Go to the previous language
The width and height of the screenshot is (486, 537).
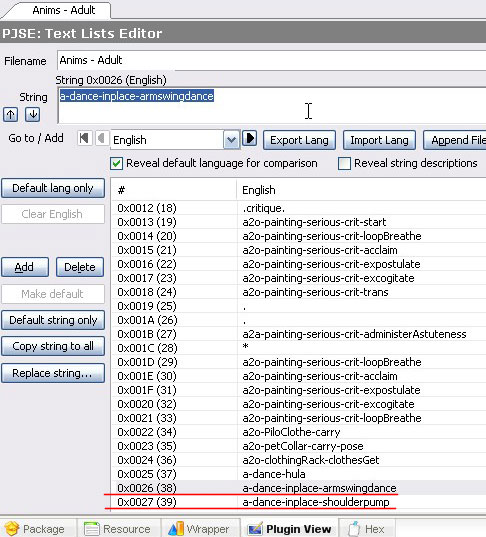click(102, 139)
